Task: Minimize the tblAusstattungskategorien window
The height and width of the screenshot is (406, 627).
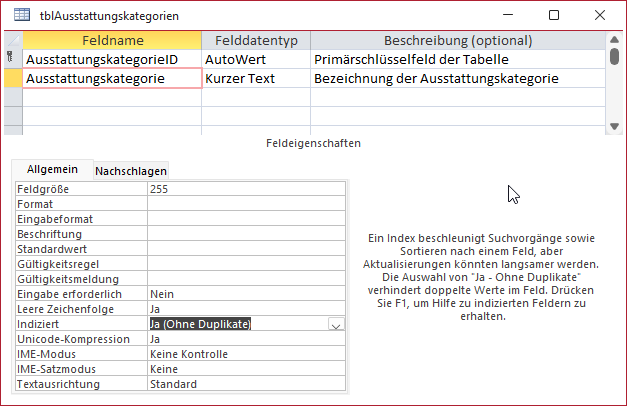Action: pyautogui.click(x=508, y=15)
